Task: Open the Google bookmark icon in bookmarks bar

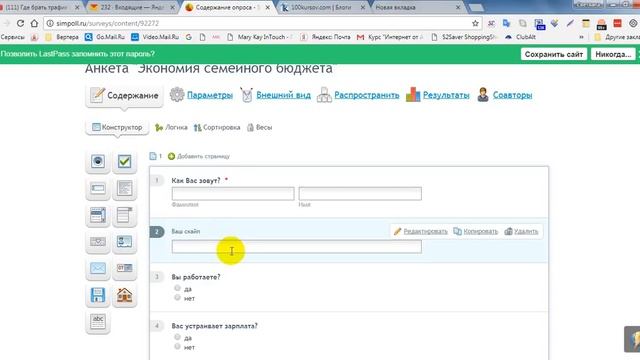Action: click(x=189, y=37)
